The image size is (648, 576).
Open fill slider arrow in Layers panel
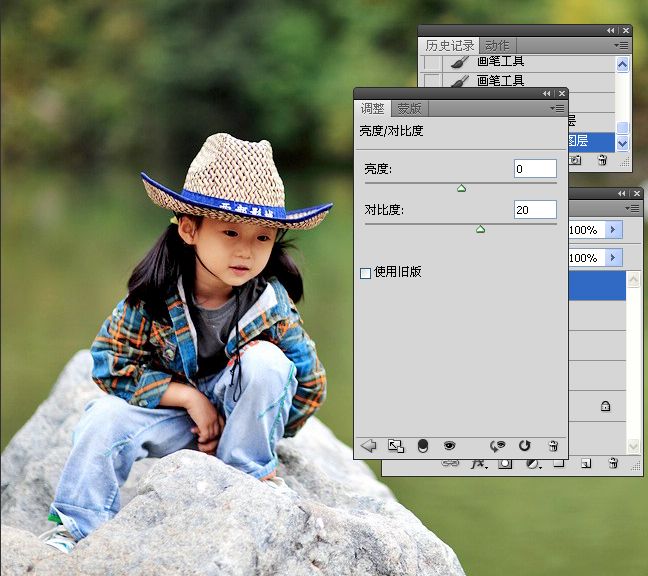pos(614,258)
